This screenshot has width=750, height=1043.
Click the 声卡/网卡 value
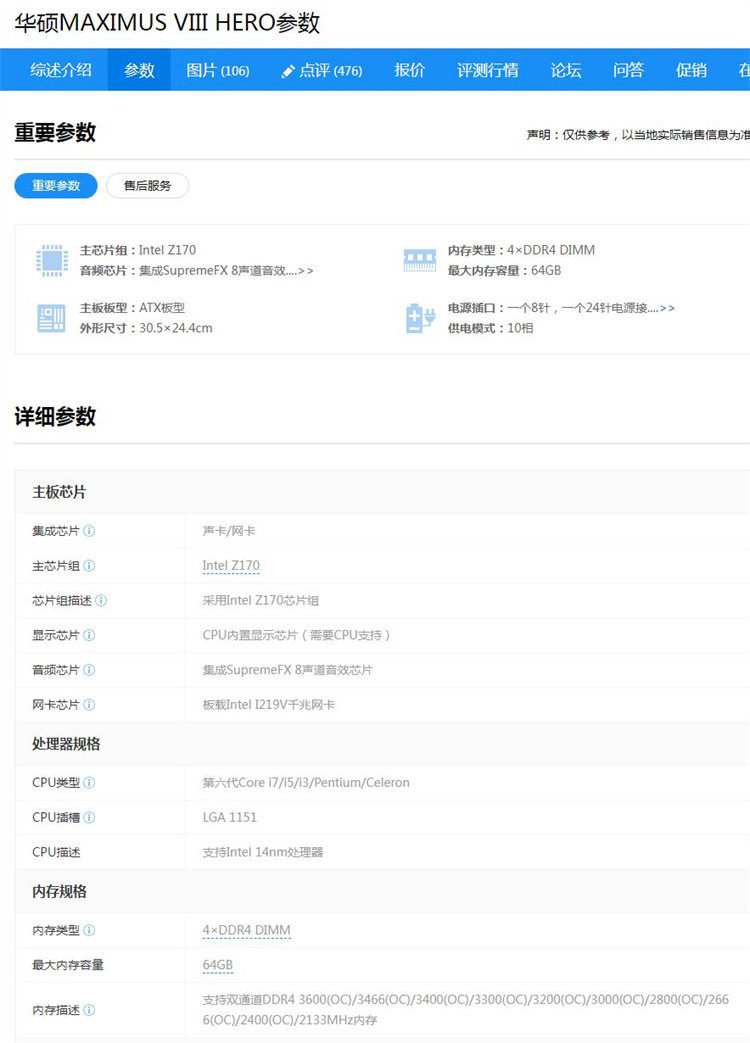[x=229, y=531]
